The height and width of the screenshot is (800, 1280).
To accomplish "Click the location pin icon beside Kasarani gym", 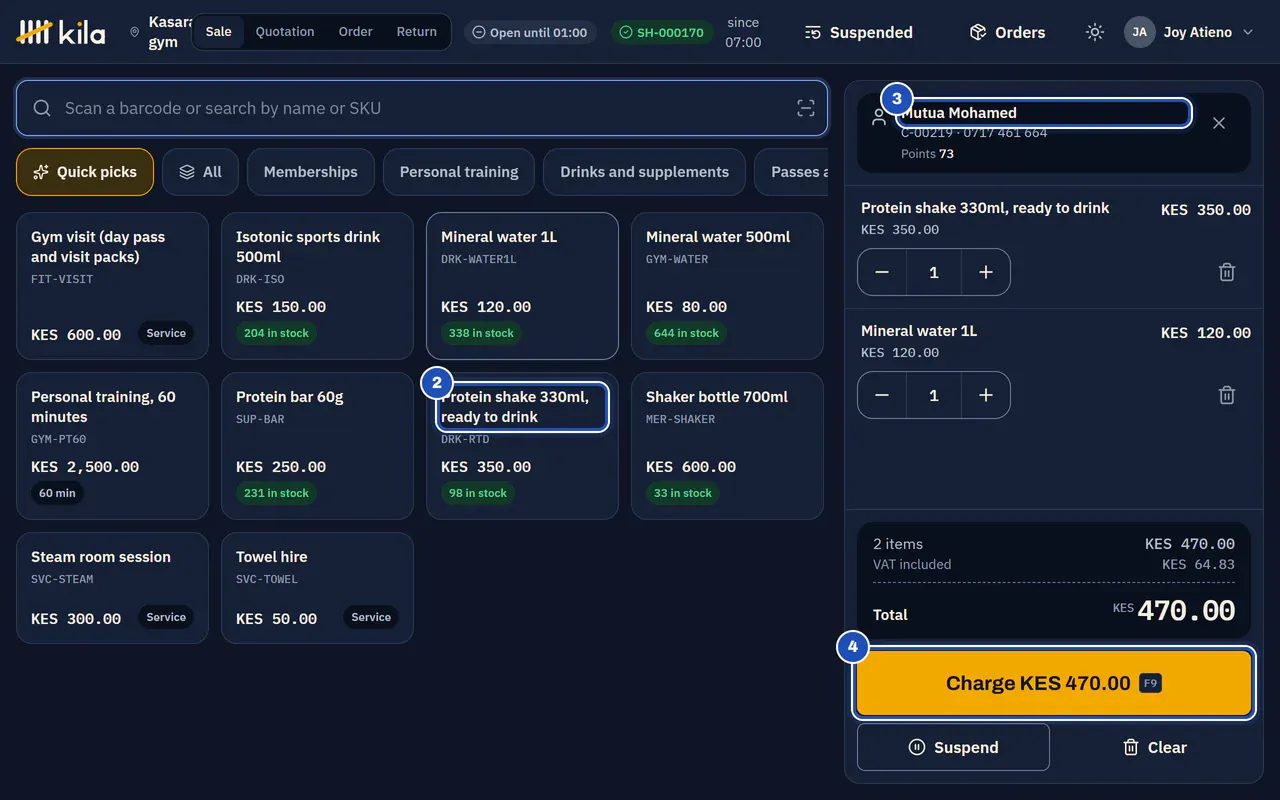I will pos(135,33).
